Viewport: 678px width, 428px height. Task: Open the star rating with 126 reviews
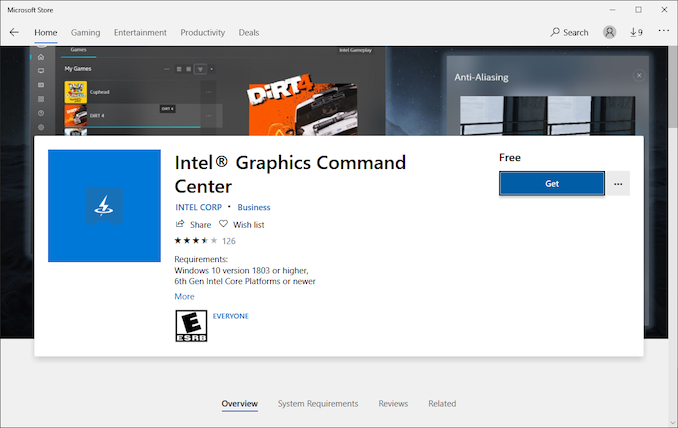204,241
